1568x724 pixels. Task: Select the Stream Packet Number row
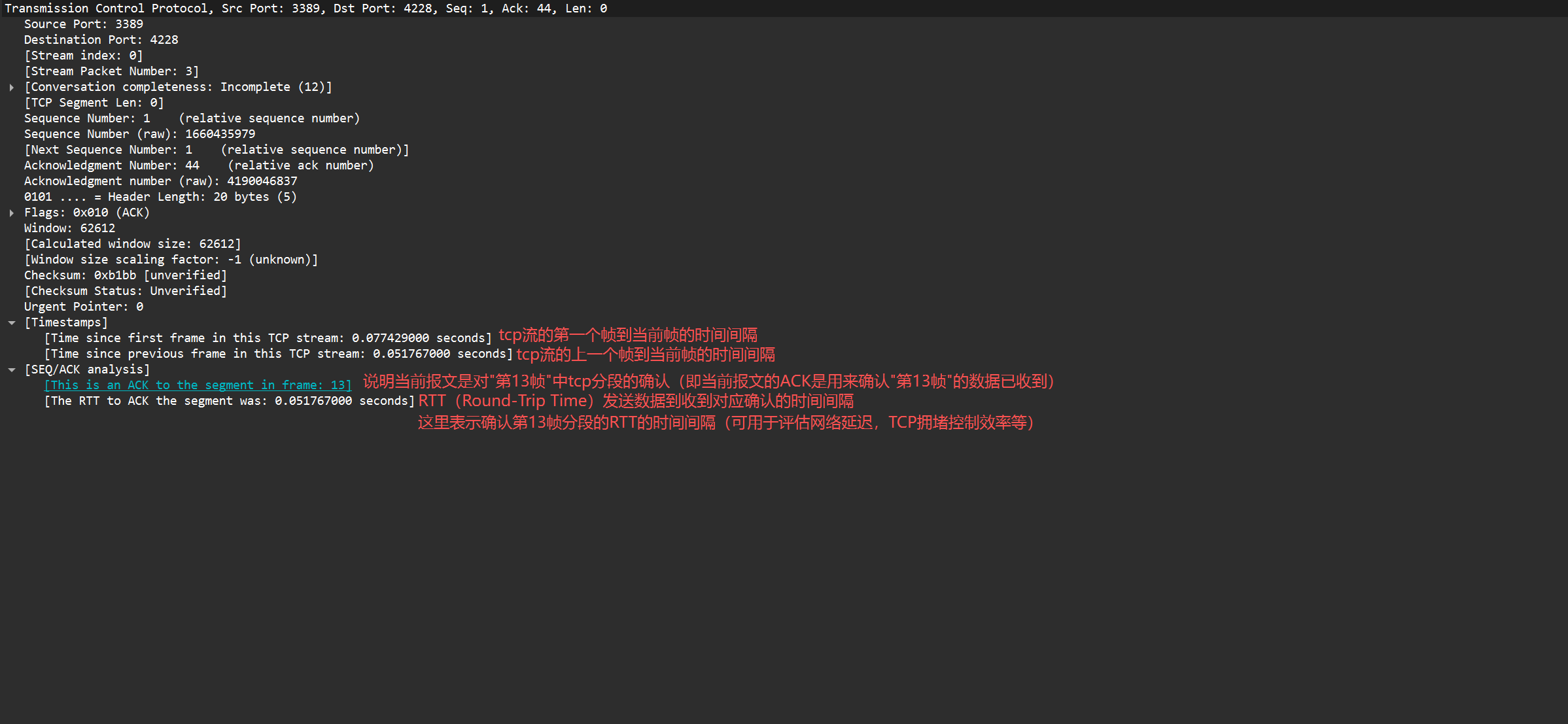coord(111,71)
